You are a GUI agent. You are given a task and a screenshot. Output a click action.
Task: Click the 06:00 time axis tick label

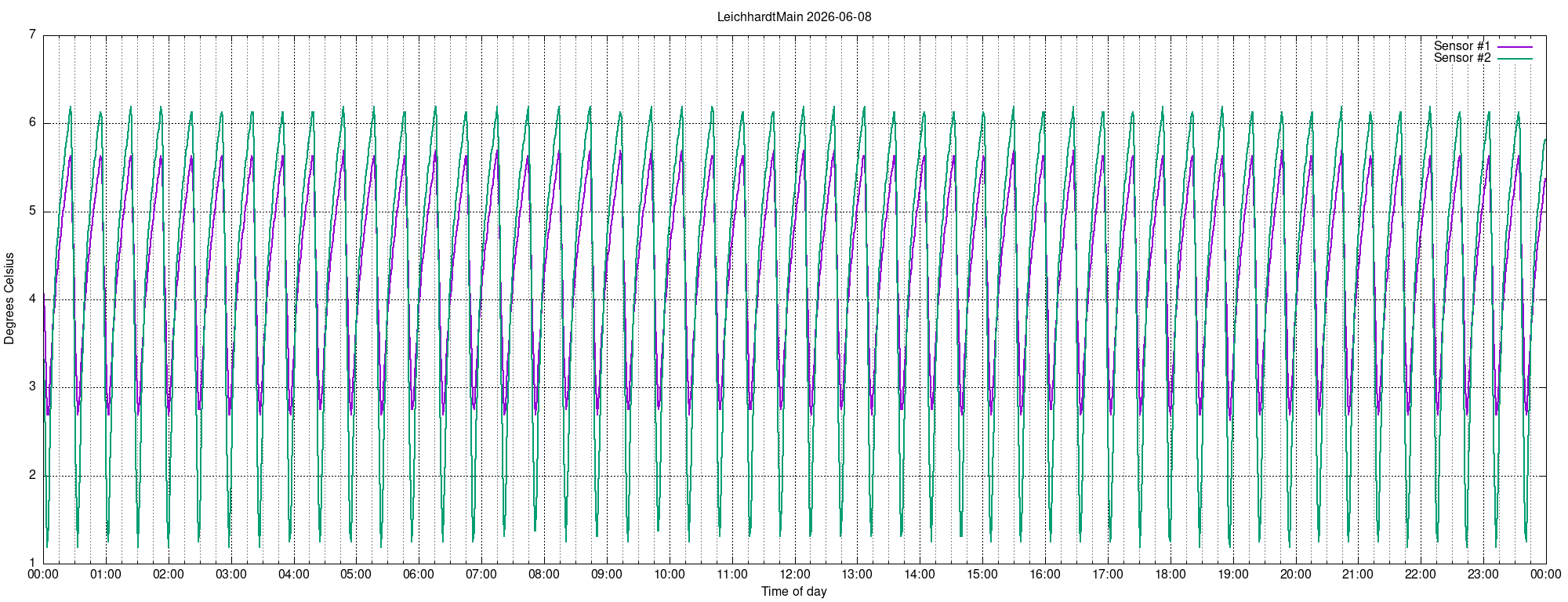(419, 574)
